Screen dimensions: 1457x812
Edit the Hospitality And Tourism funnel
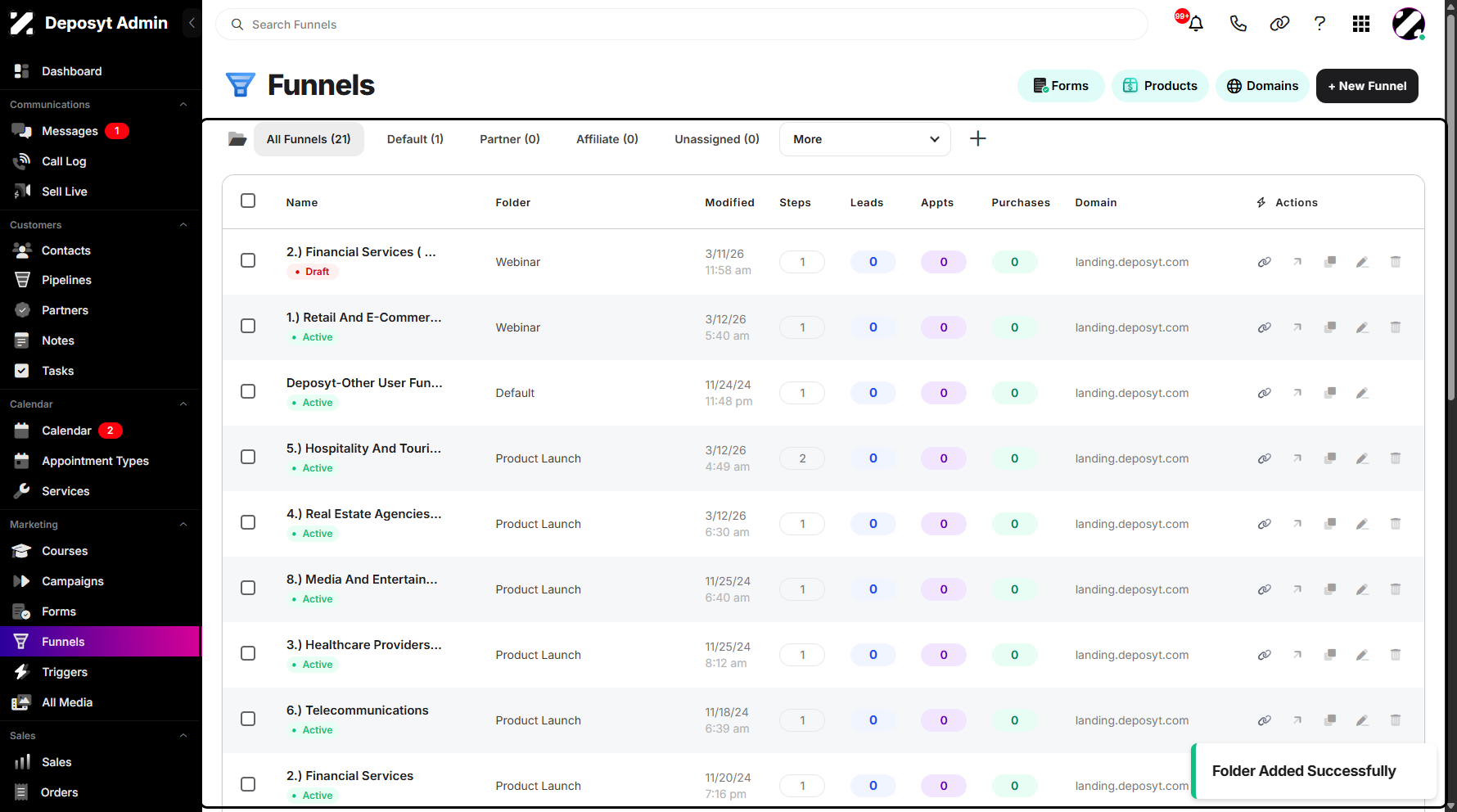pos(1363,458)
